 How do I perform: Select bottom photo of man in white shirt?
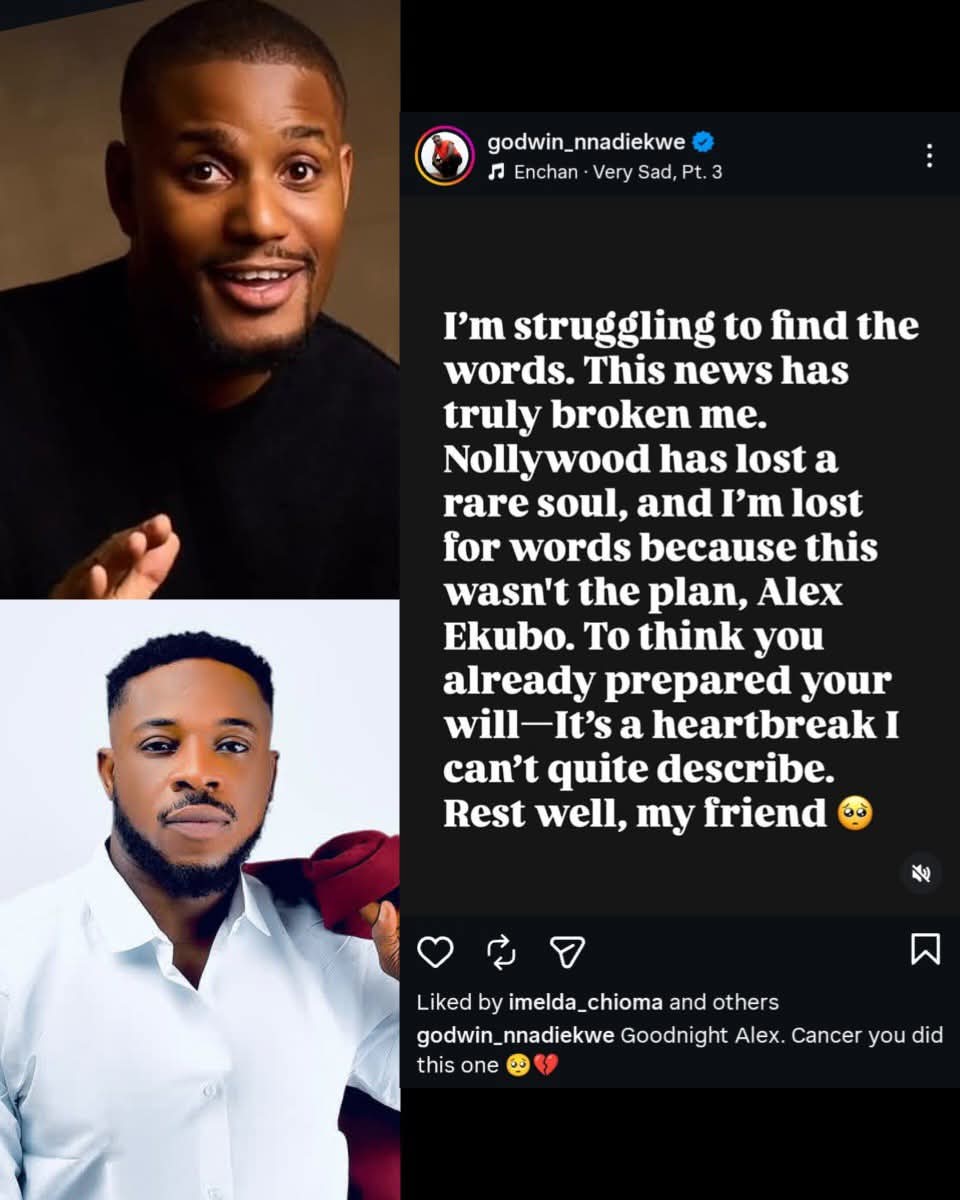[x=200, y=899]
